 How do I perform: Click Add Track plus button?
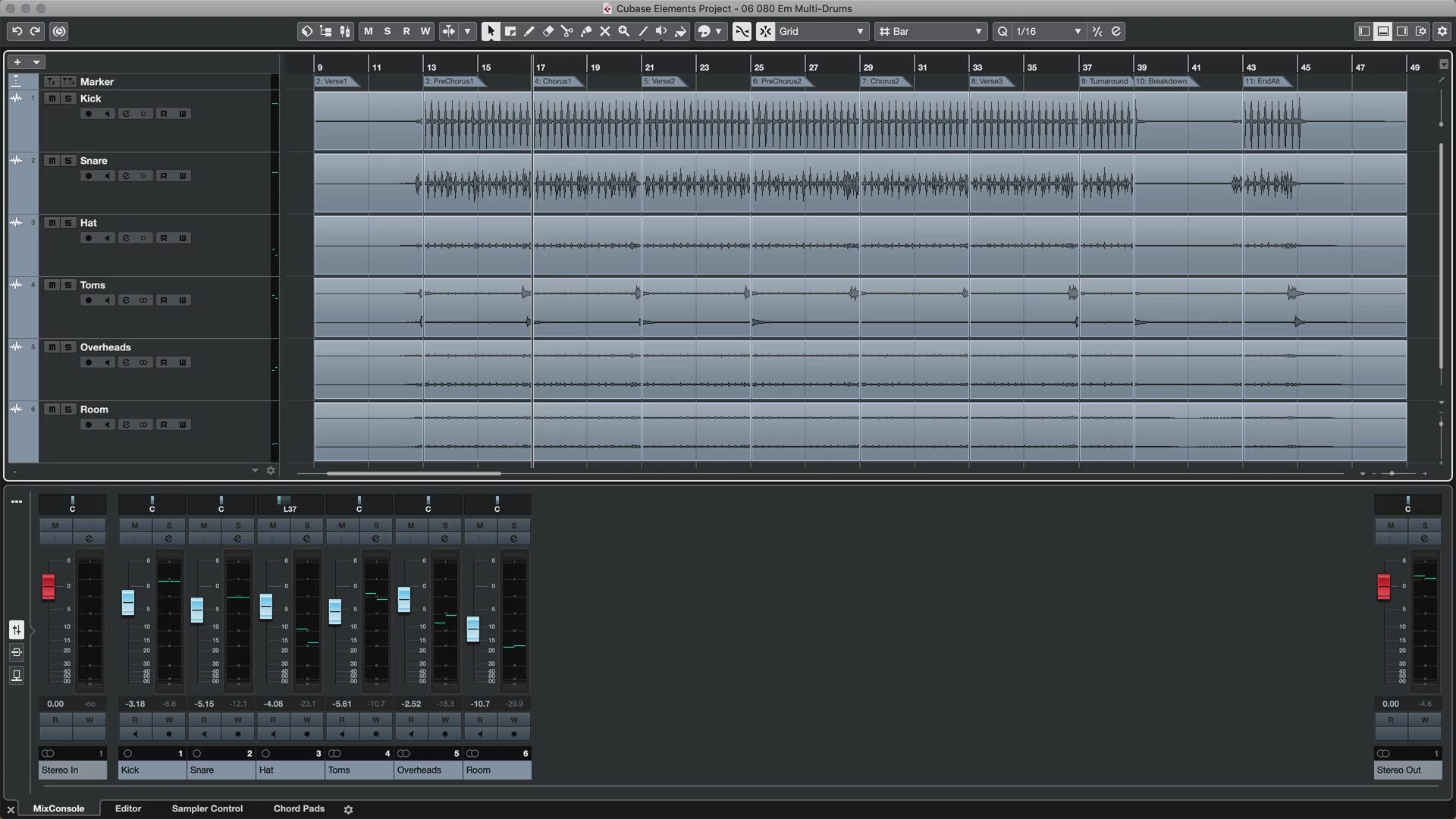[x=17, y=62]
